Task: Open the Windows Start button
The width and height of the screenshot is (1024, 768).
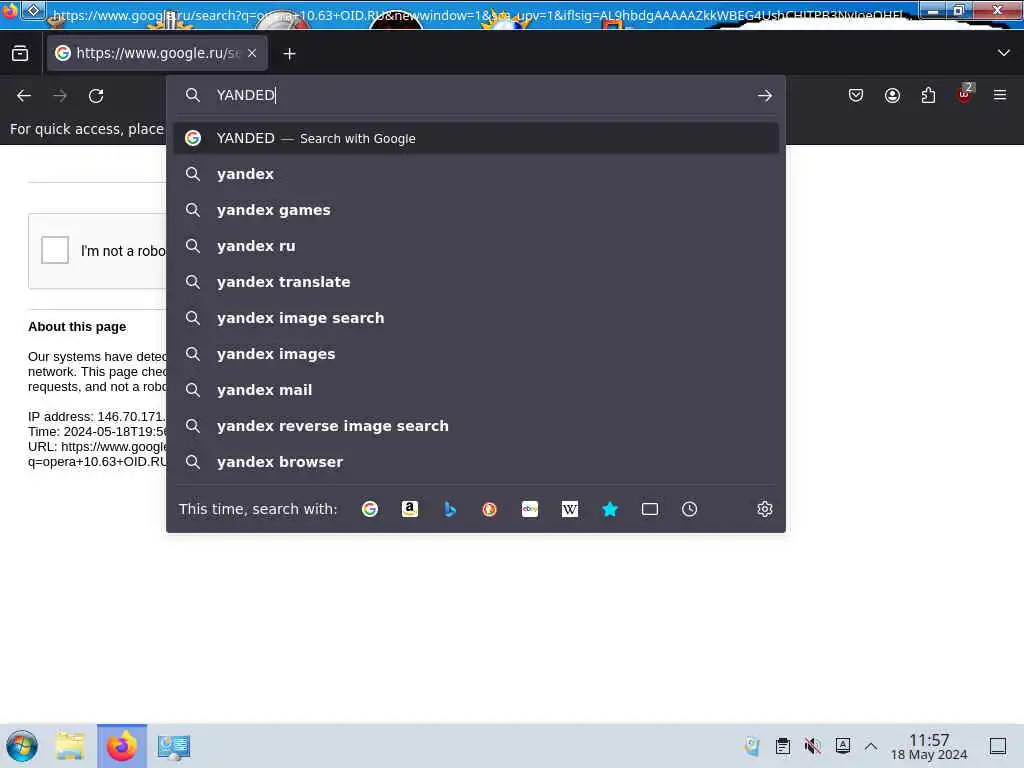Action: click(22, 746)
